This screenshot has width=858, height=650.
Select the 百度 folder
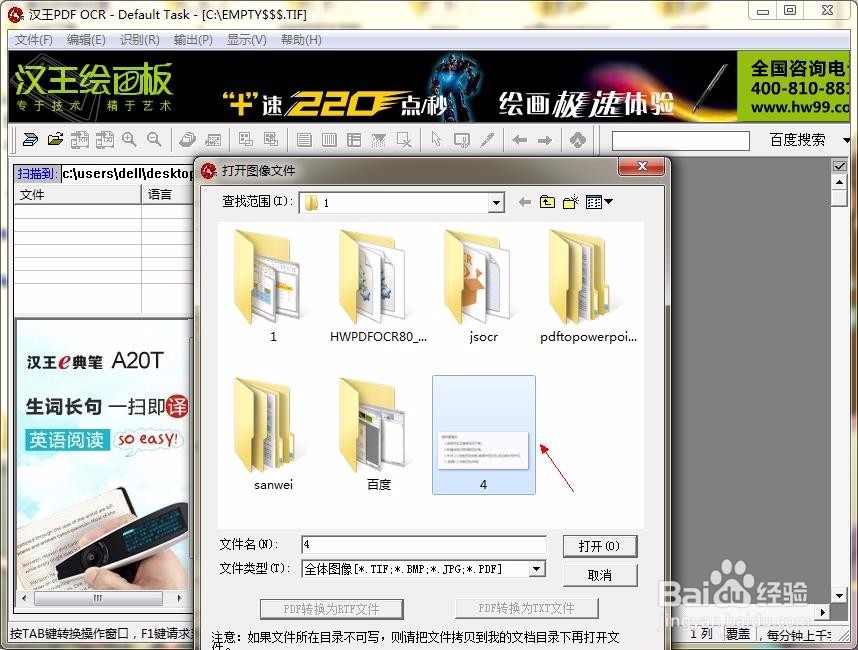[378, 434]
